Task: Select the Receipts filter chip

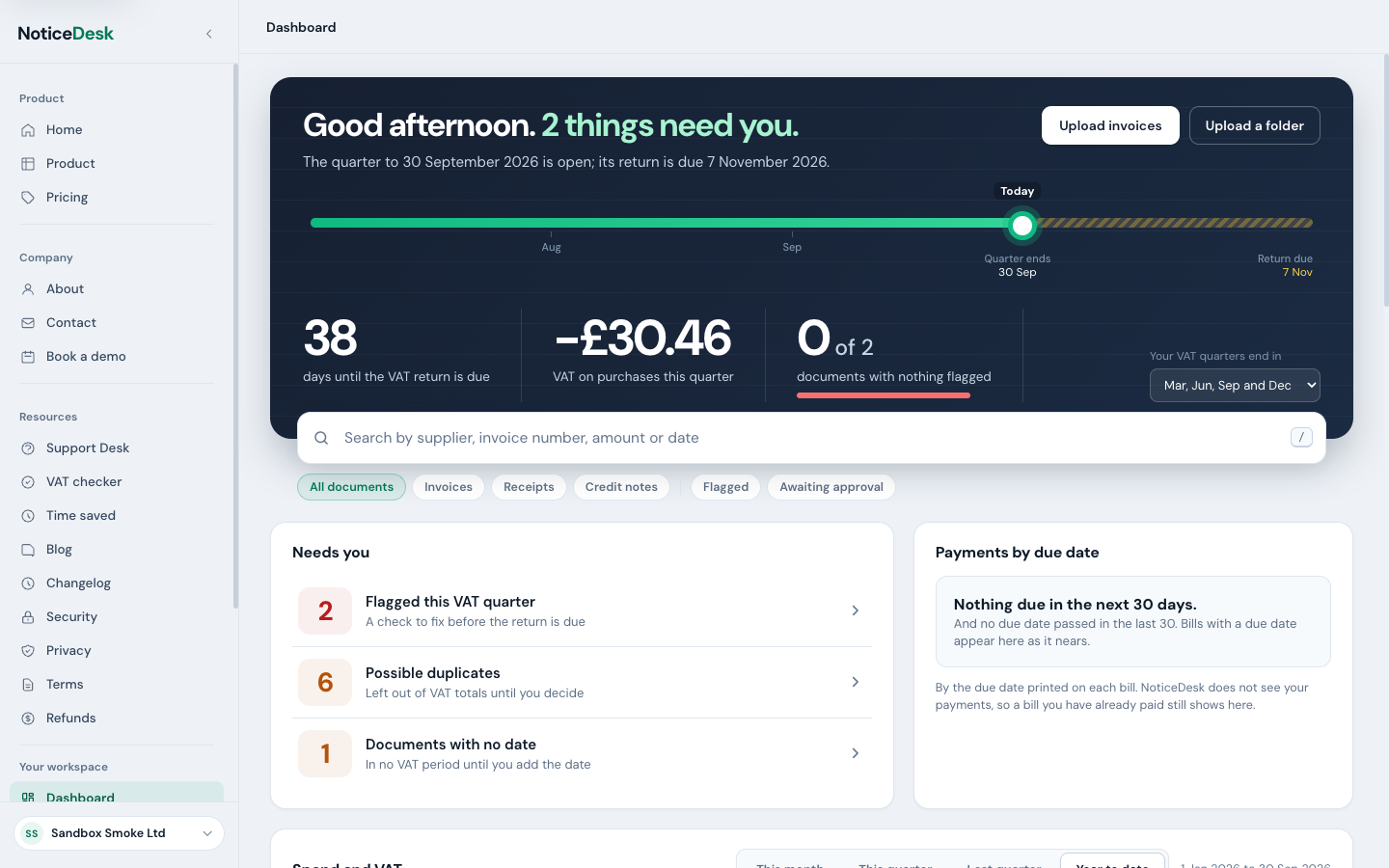Action: click(529, 487)
